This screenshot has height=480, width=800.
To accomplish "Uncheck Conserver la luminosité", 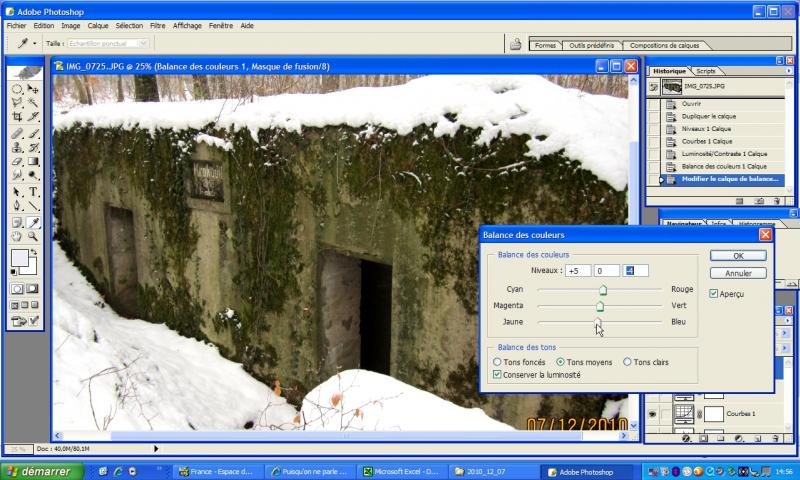I will (x=497, y=374).
